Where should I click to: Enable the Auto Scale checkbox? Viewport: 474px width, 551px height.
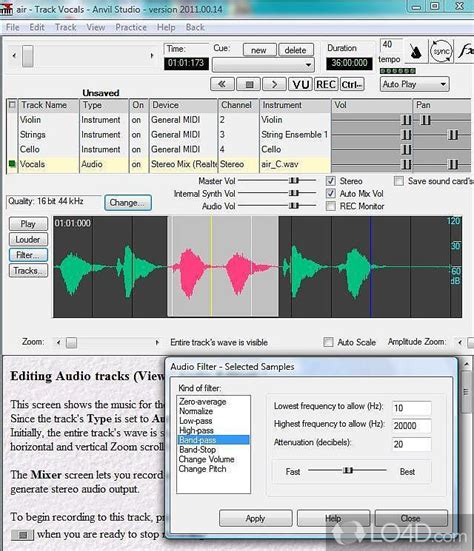(328, 342)
